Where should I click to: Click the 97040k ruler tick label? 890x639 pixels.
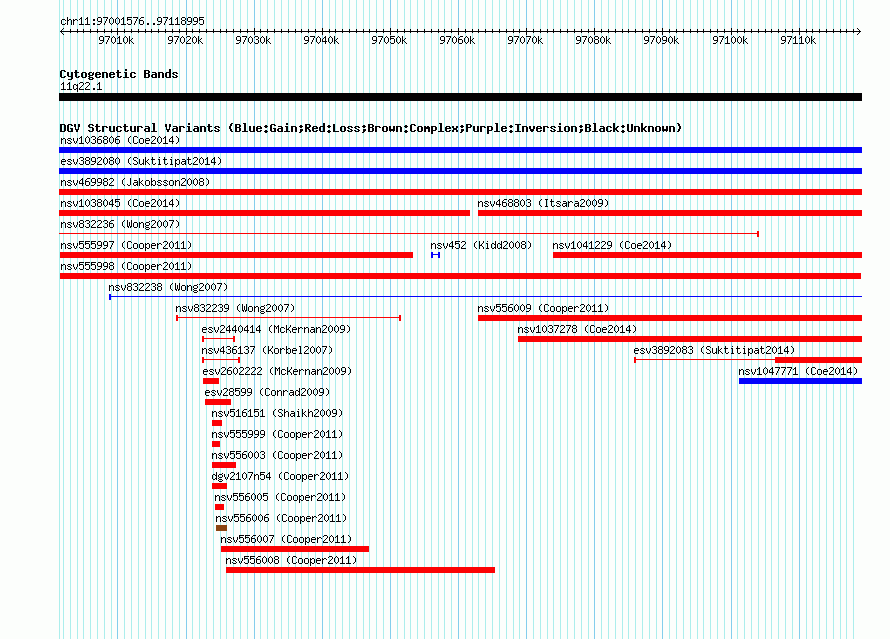pos(321,40)
